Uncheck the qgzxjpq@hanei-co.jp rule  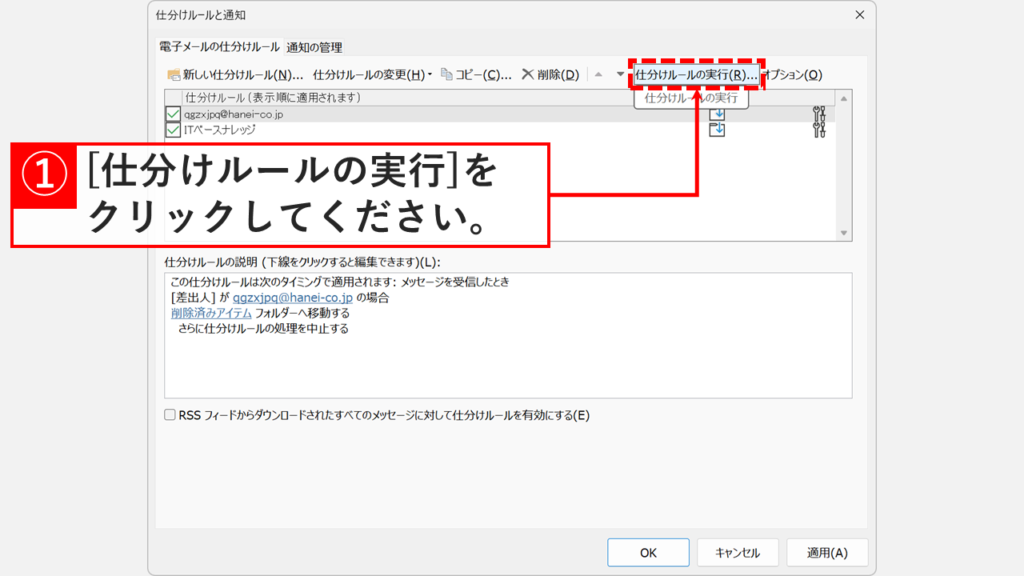pos(171,113)
